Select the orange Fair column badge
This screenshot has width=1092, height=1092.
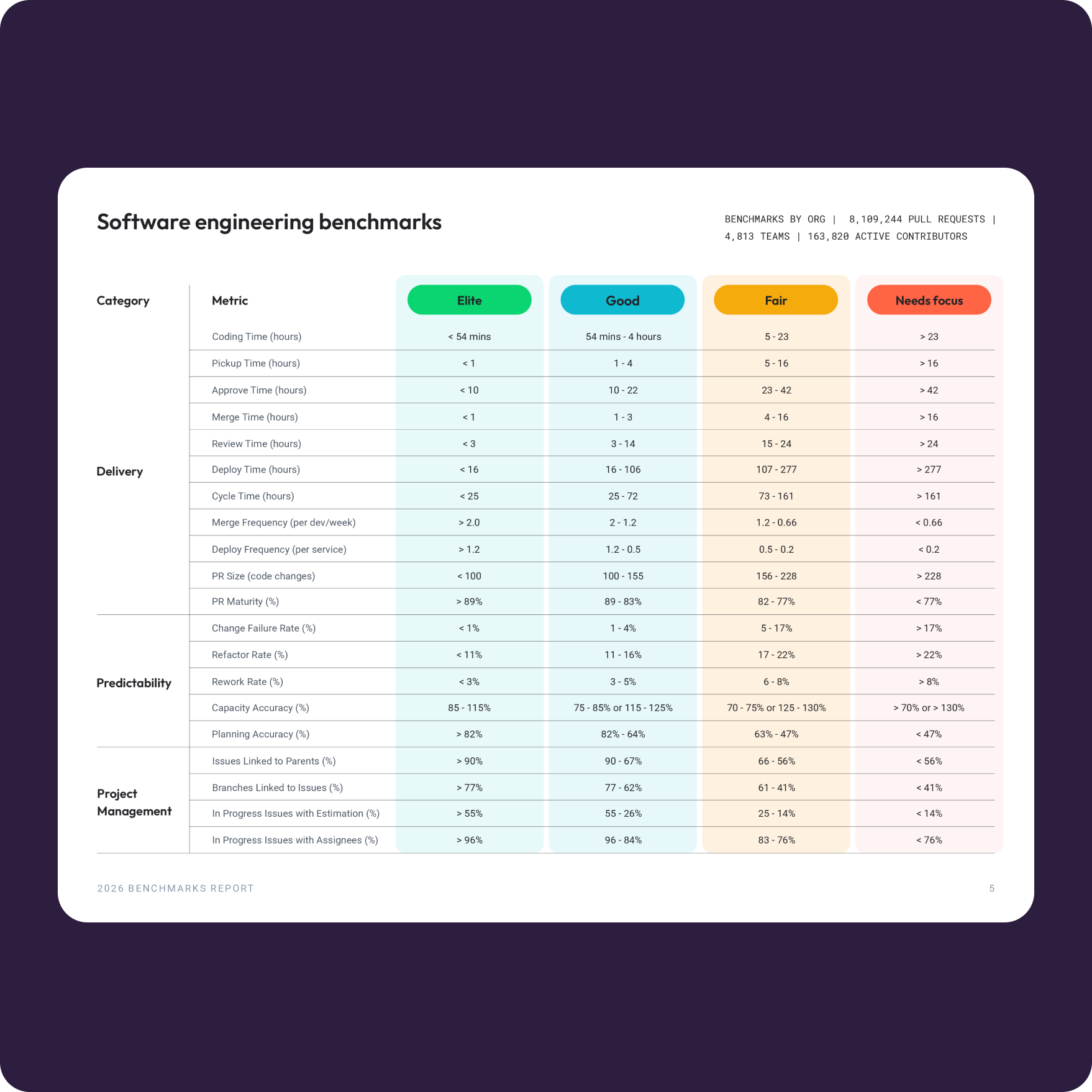pos(776,300)
